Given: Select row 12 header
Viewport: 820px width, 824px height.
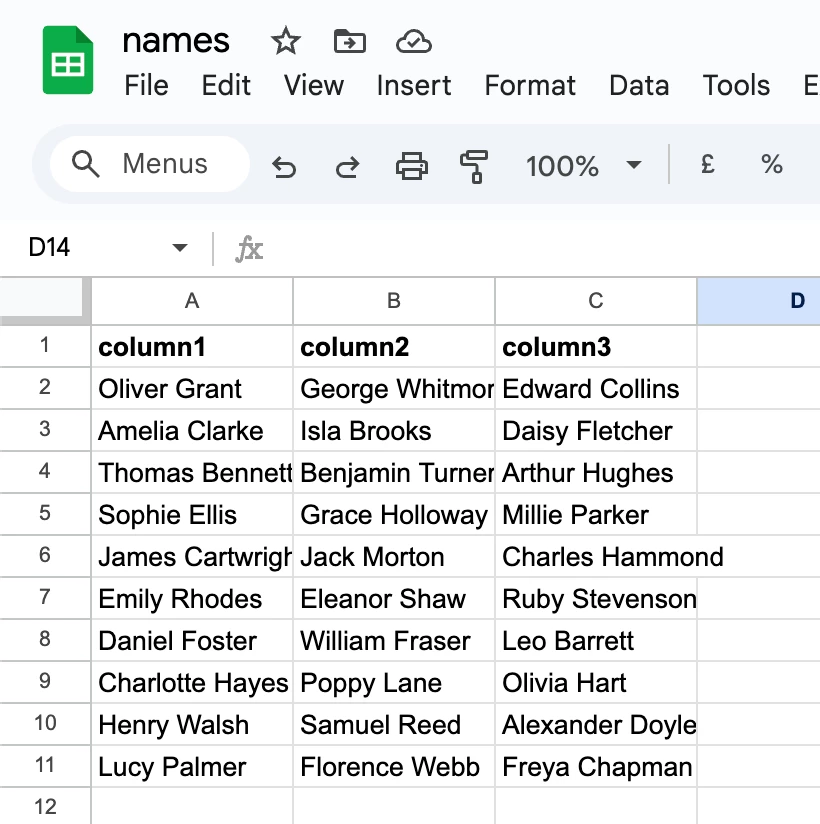Looking at the screenshot, I should [45, 806].
